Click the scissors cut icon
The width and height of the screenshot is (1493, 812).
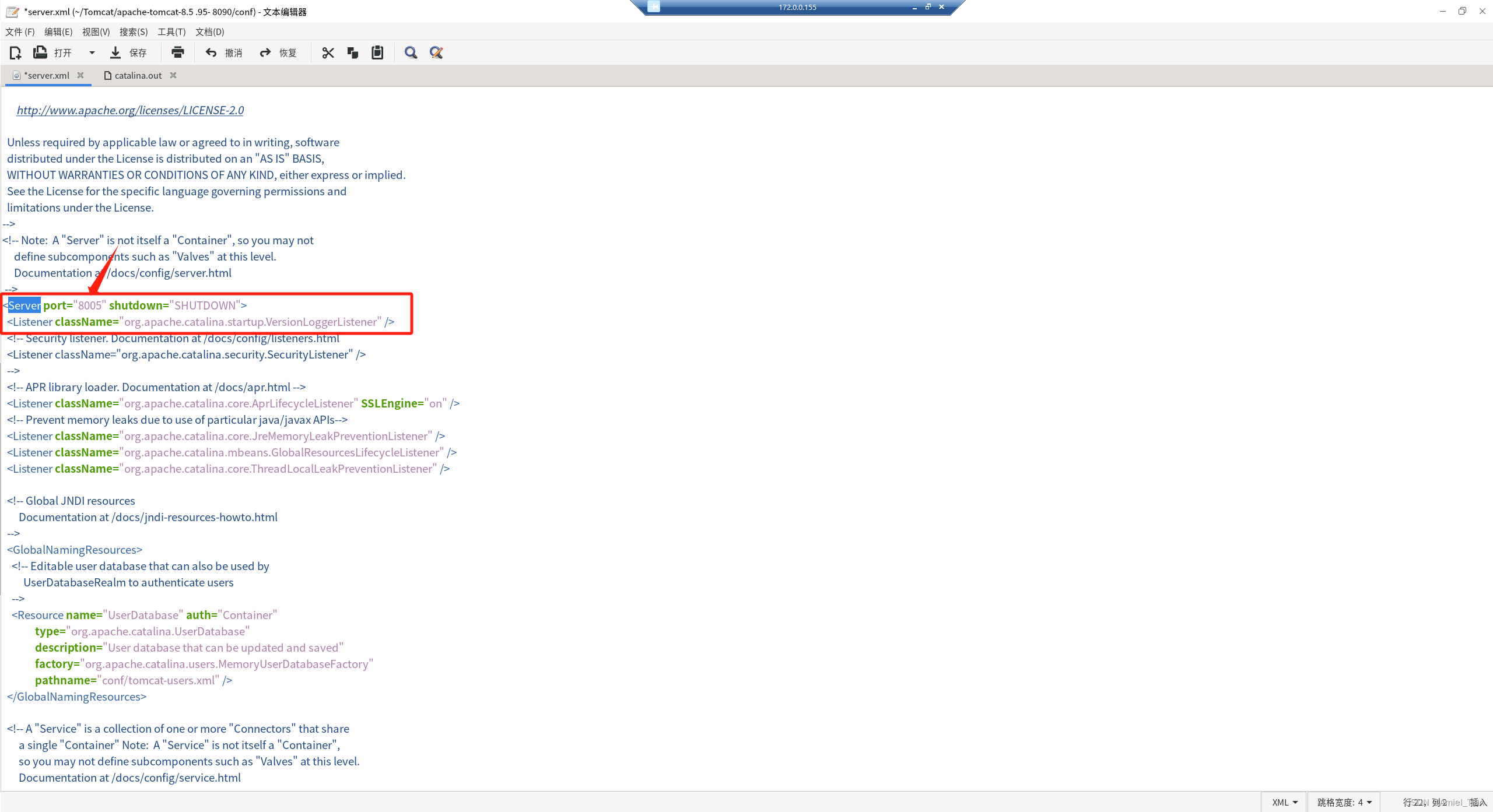(328, 53)
